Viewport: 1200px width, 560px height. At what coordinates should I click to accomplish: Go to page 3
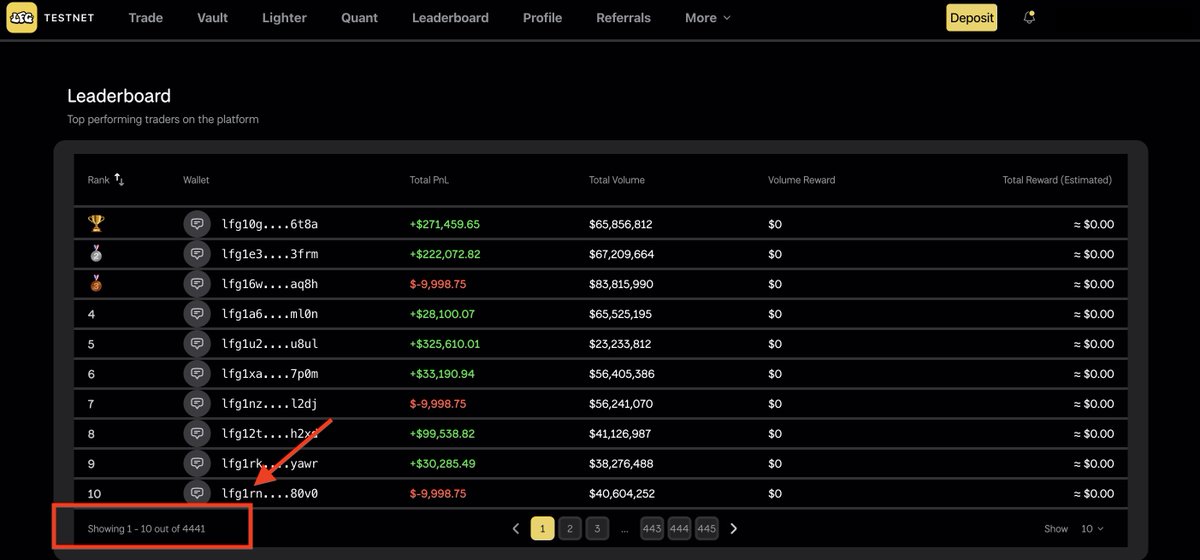click(x=596, y=528)
